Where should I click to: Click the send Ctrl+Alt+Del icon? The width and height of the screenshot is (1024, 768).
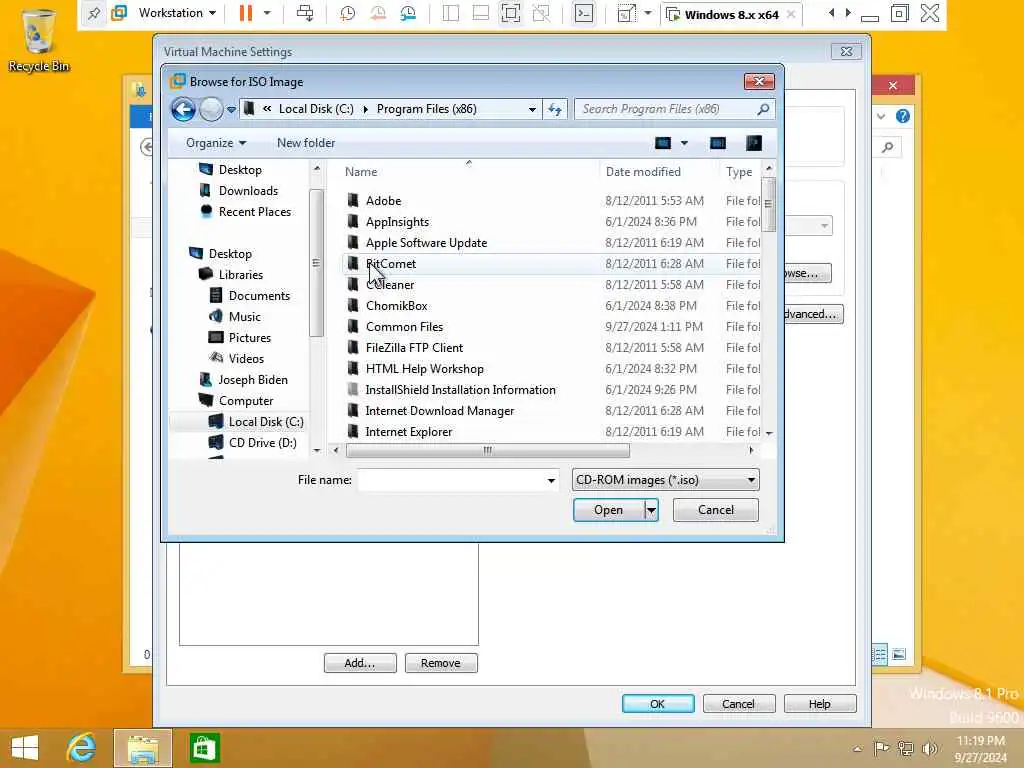[x=304, y=13]
